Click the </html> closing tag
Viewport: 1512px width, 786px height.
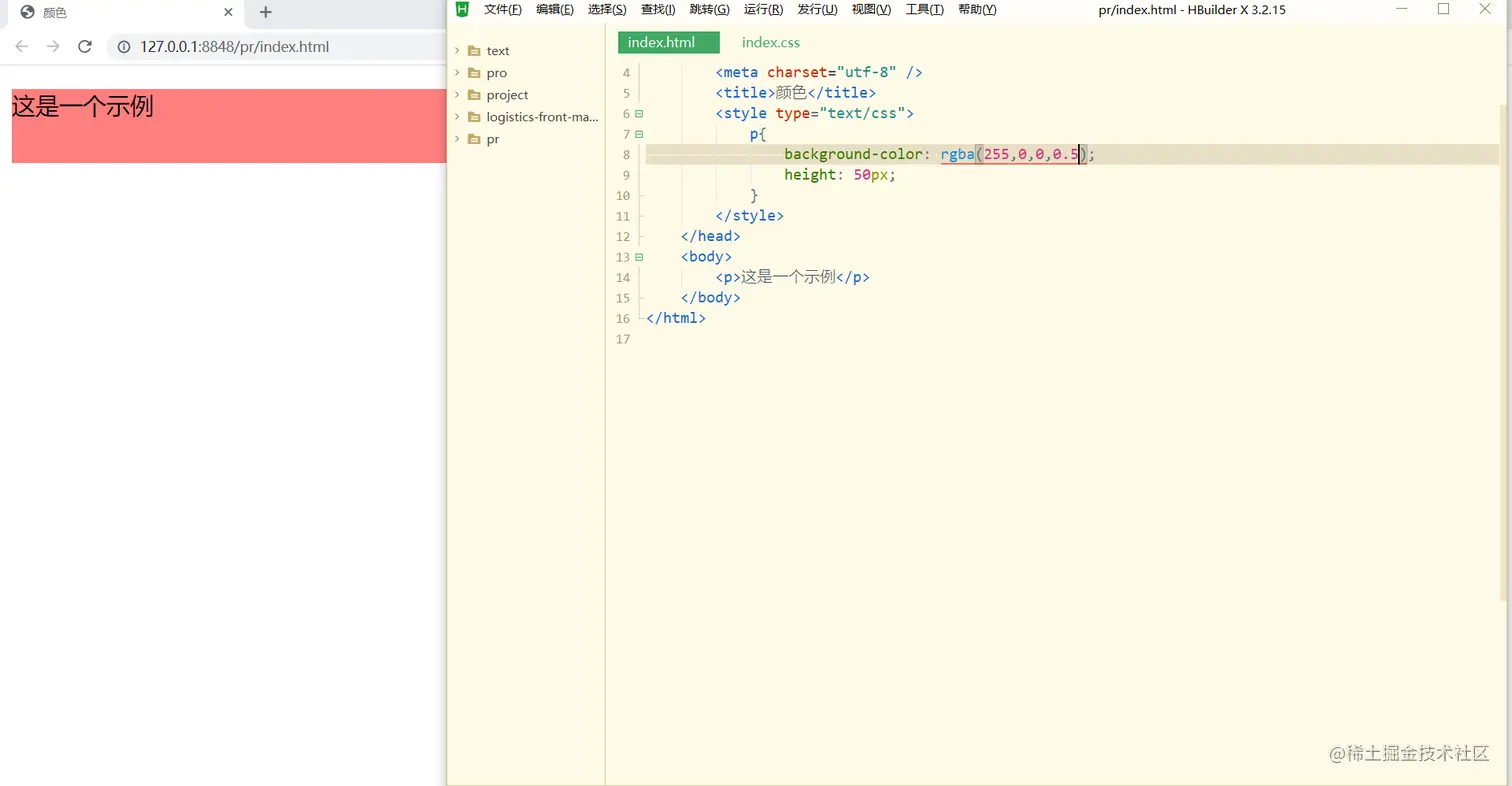click(676, 318)
